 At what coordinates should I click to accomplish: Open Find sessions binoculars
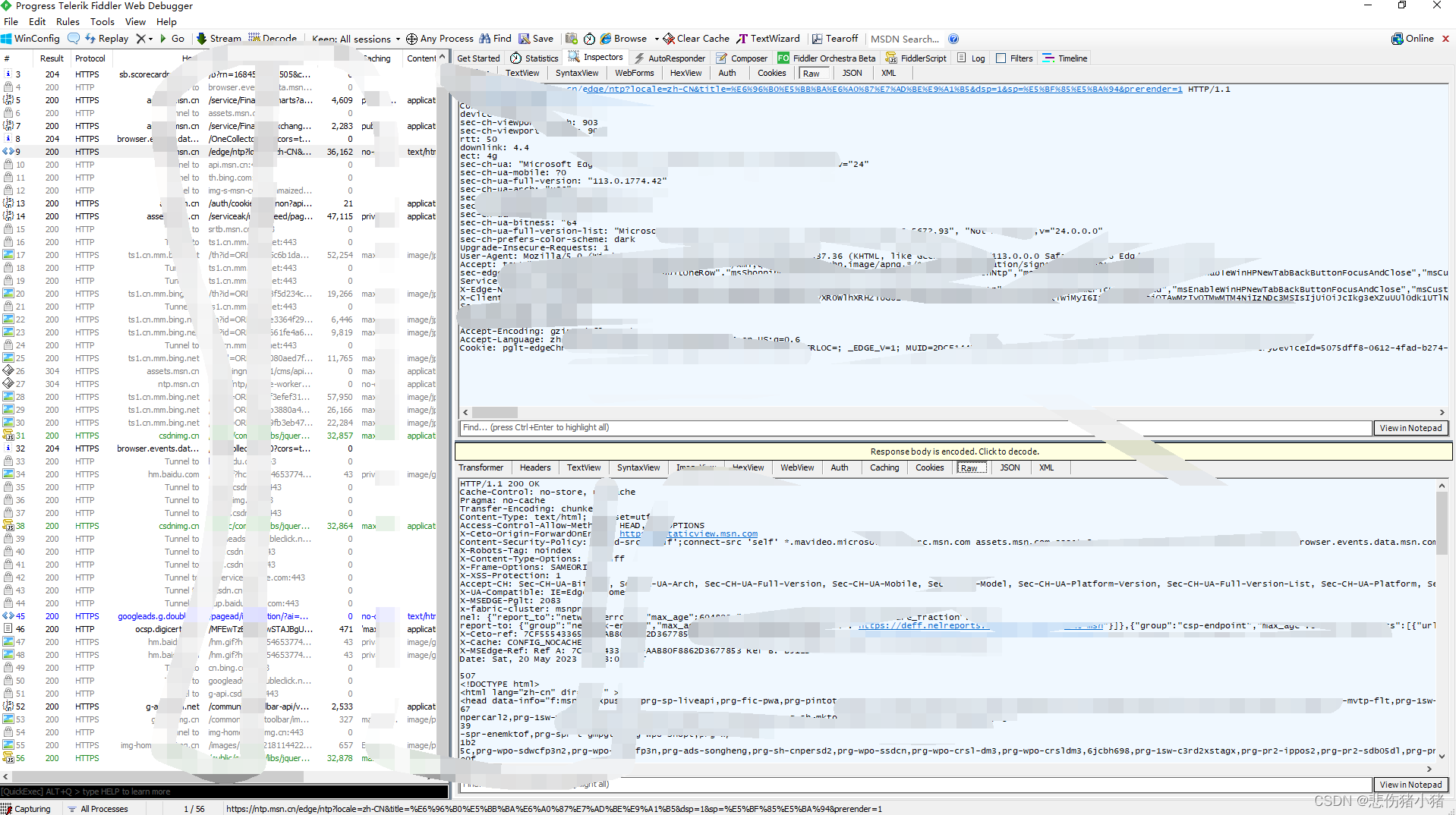(495, 39)
